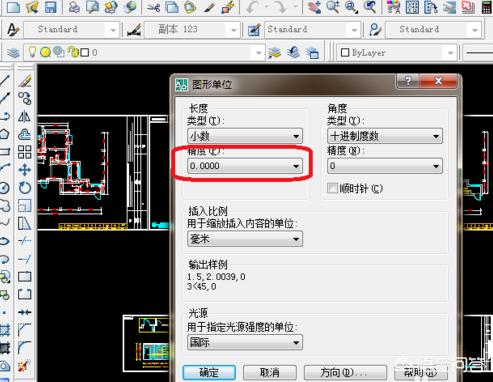Expand the insert scale 毫米 units dropdown

pyautogui.click(x=245, y=239)
